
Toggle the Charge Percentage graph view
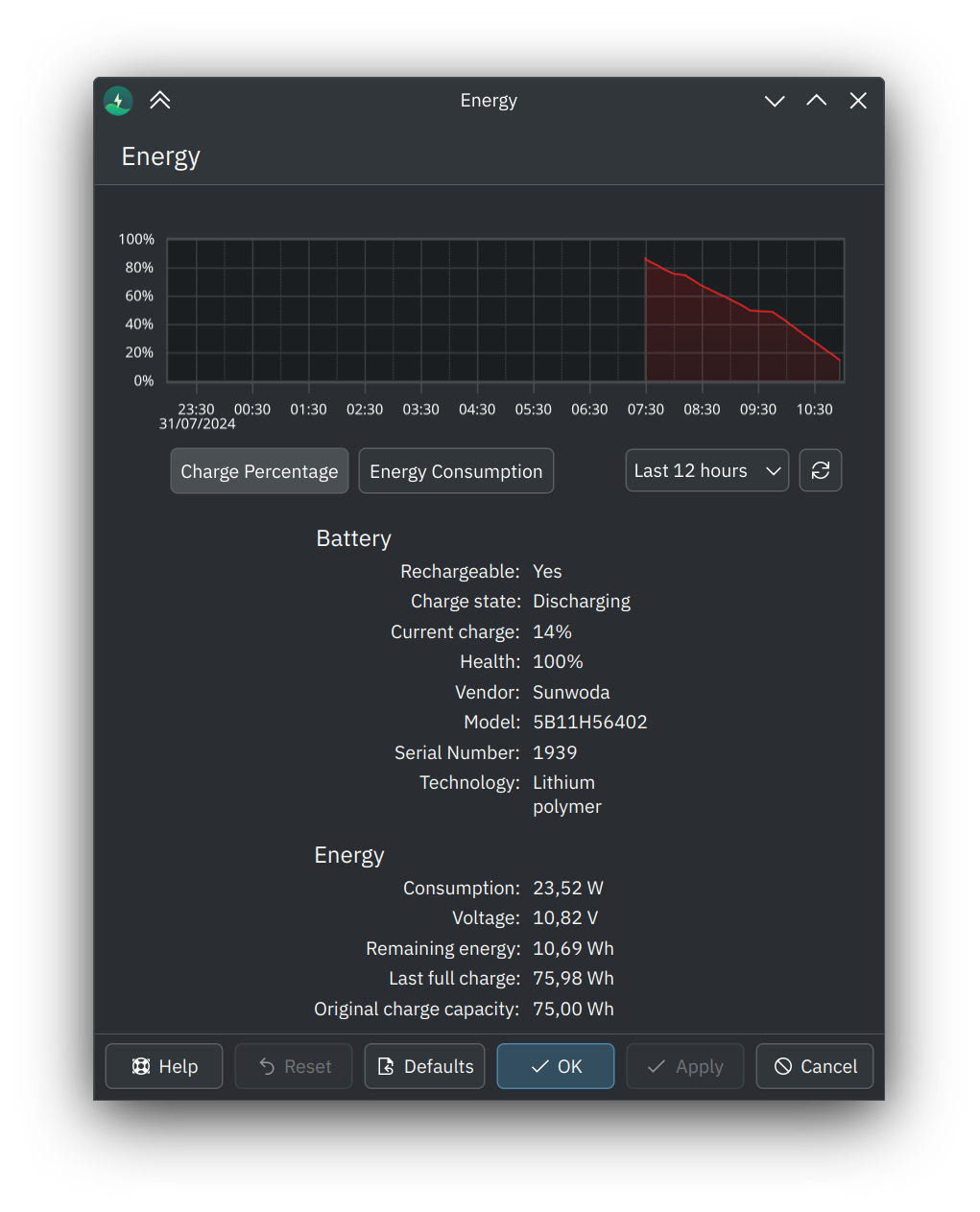(259, 471)
